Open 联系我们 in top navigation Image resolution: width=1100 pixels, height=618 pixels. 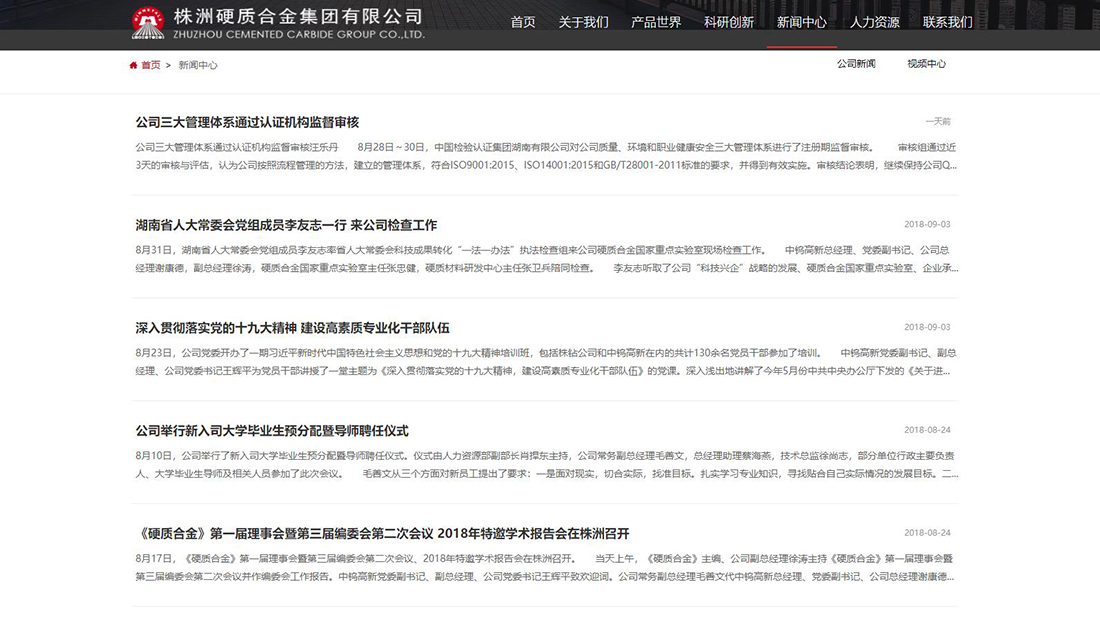[947, 22]
